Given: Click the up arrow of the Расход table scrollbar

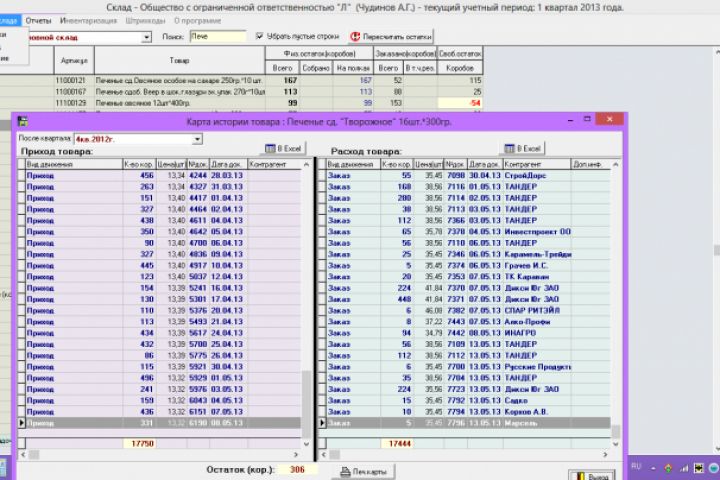Looking at the screenshot, I should [x=616, y=164].
